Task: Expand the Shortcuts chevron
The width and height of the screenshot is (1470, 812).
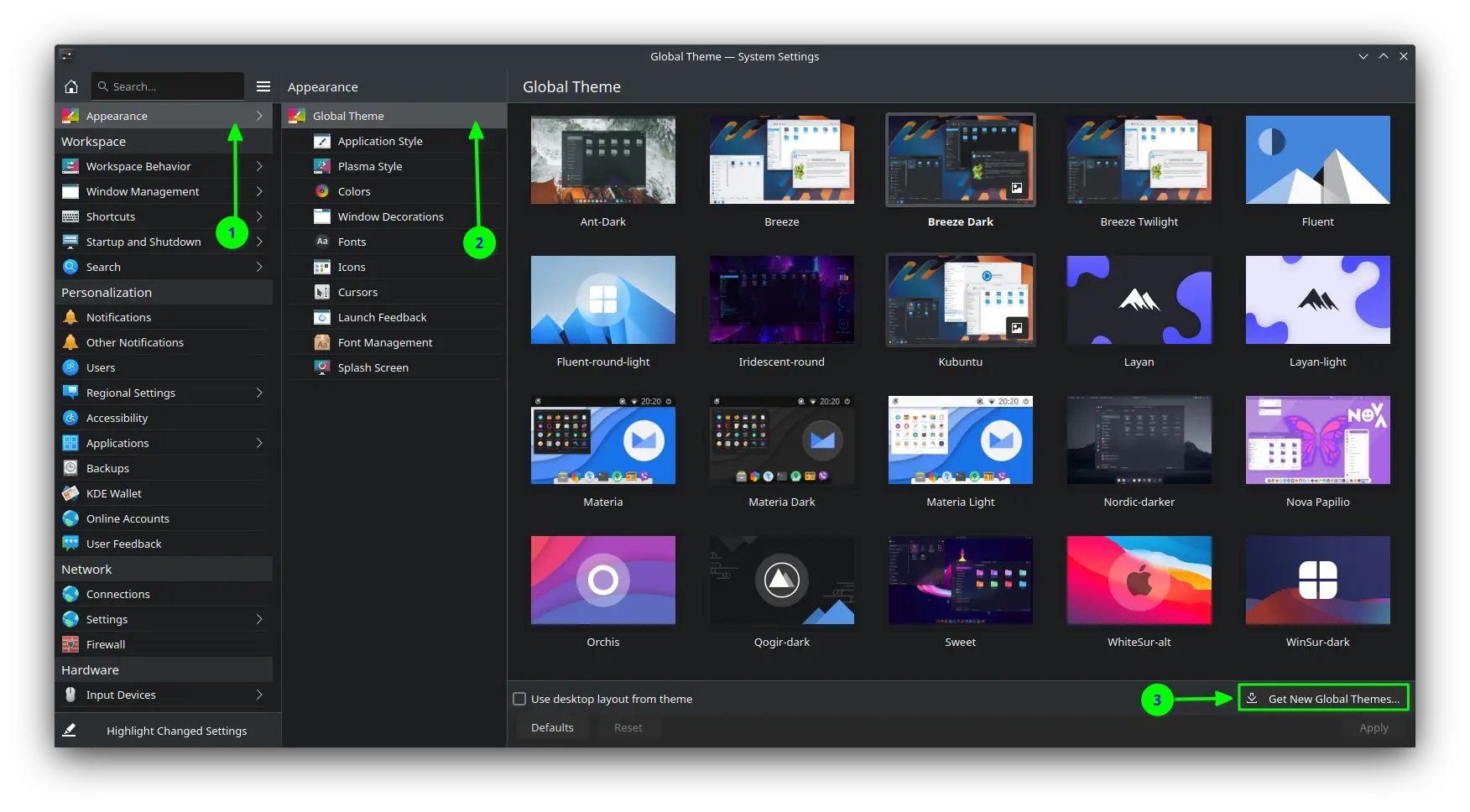Action: [259, 216]
